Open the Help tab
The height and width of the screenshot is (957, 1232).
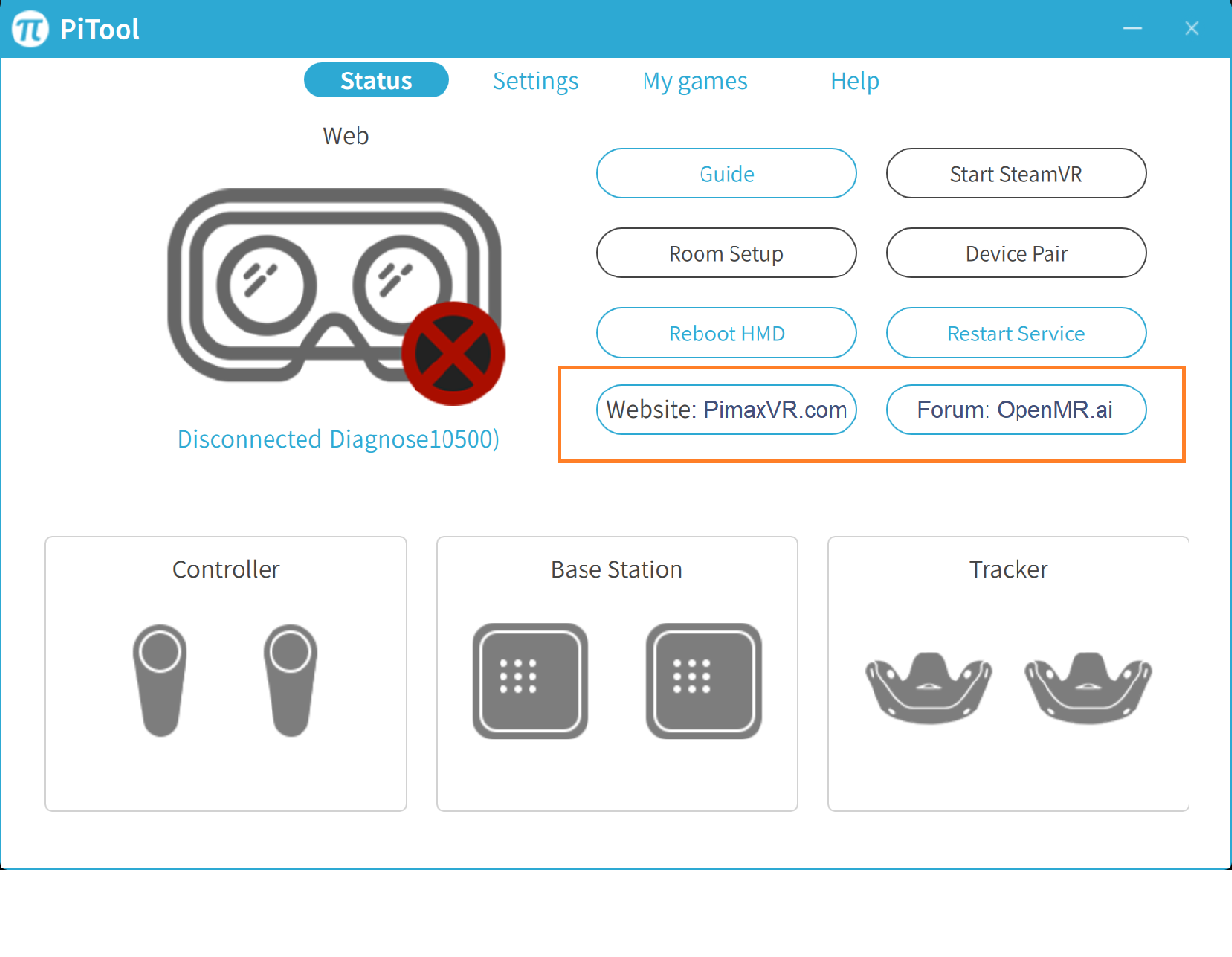[855, 81]
